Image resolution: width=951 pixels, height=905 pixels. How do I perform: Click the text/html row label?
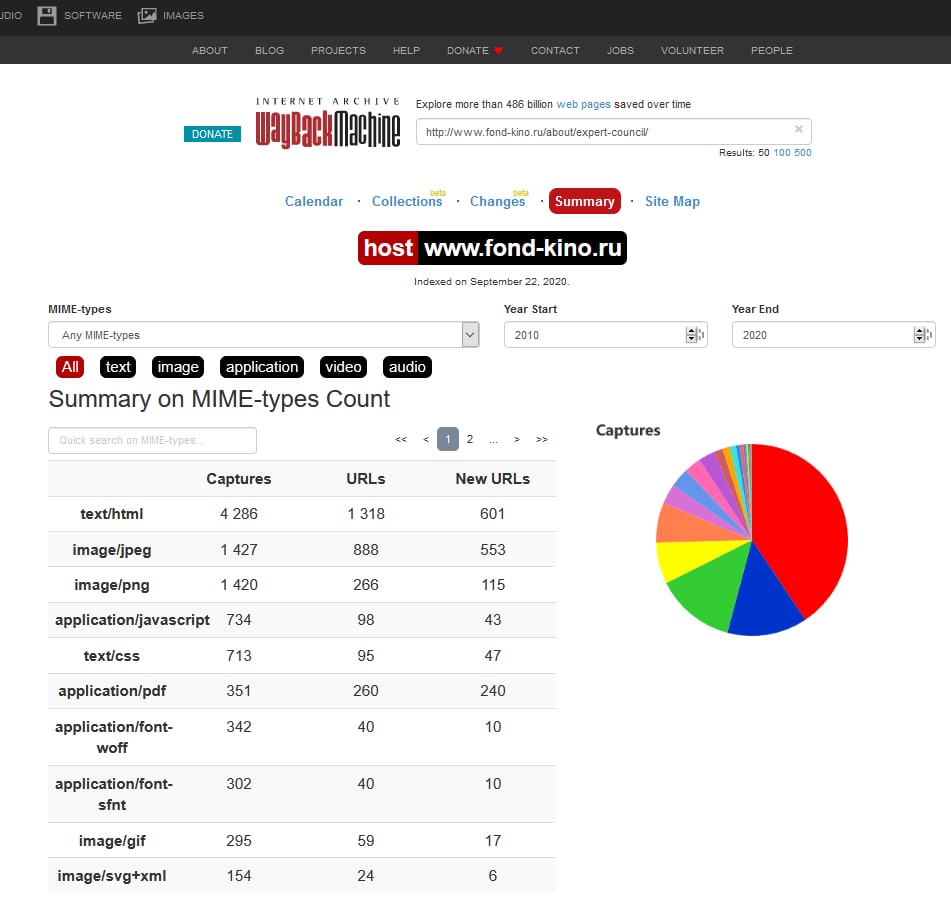112,514
